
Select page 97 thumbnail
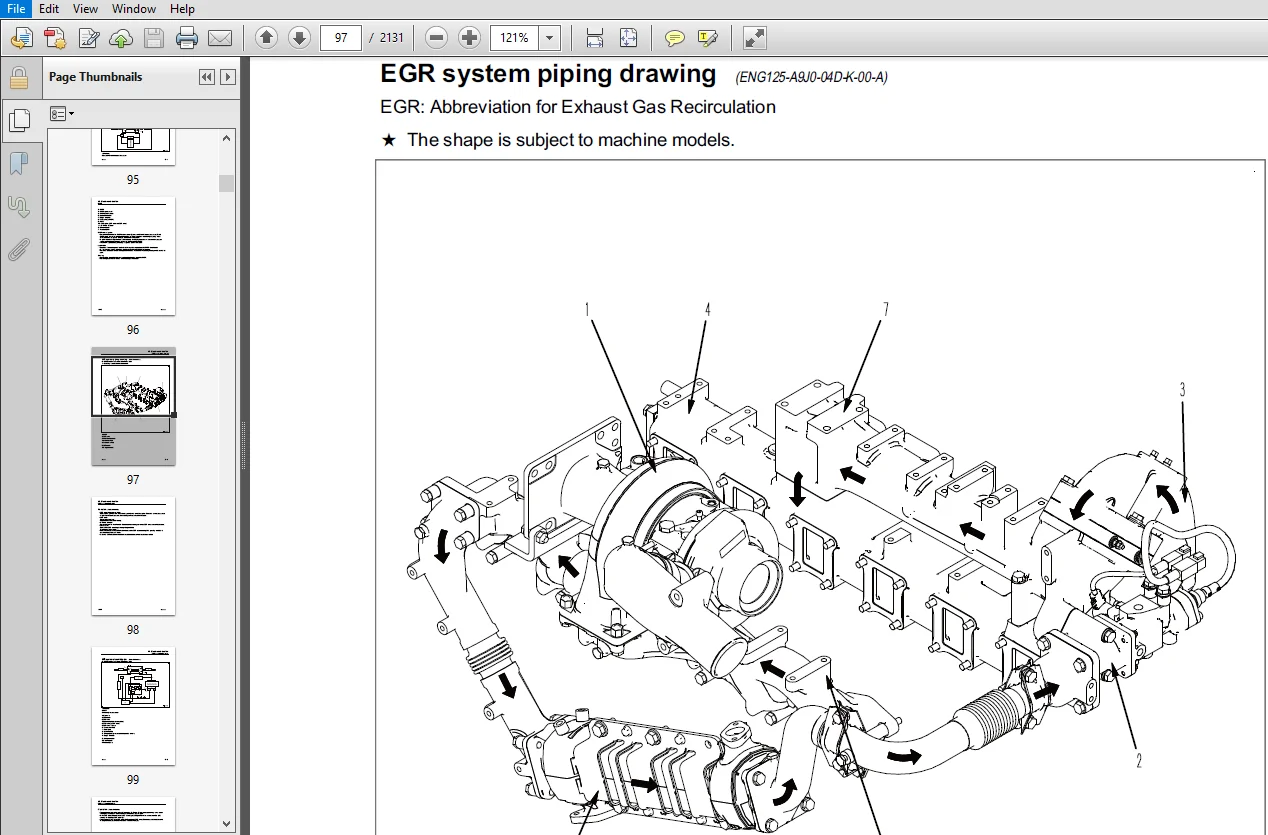pos(133,406)
